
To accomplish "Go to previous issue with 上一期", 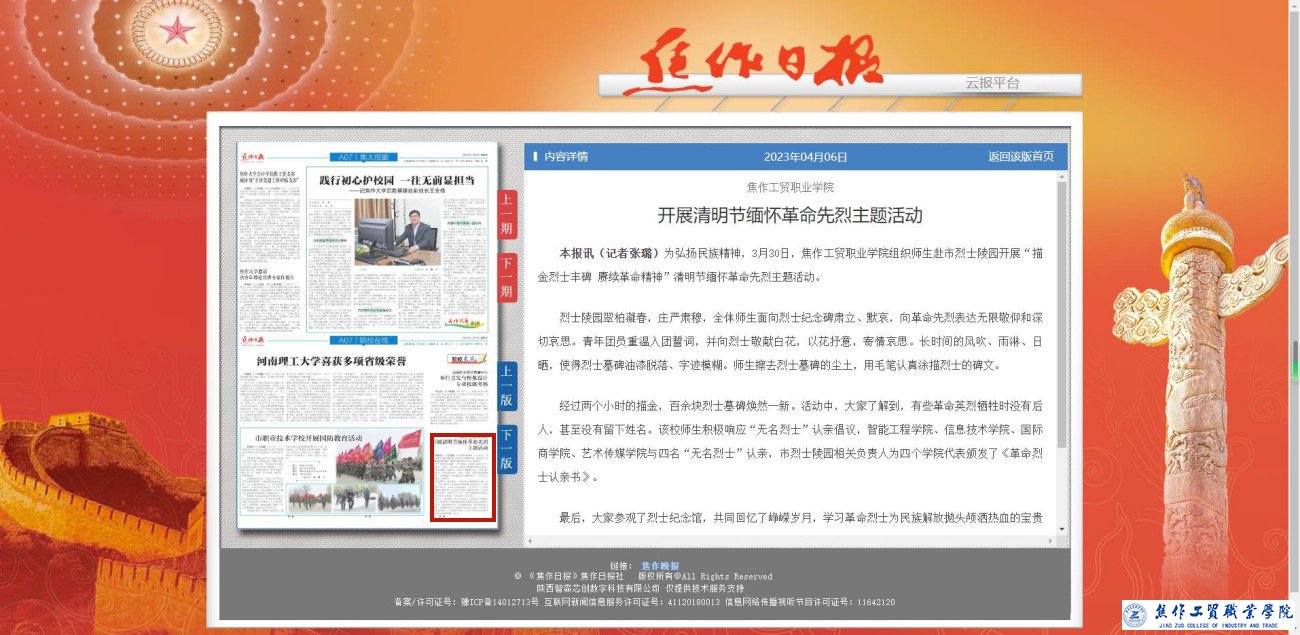I will point(507,215).
